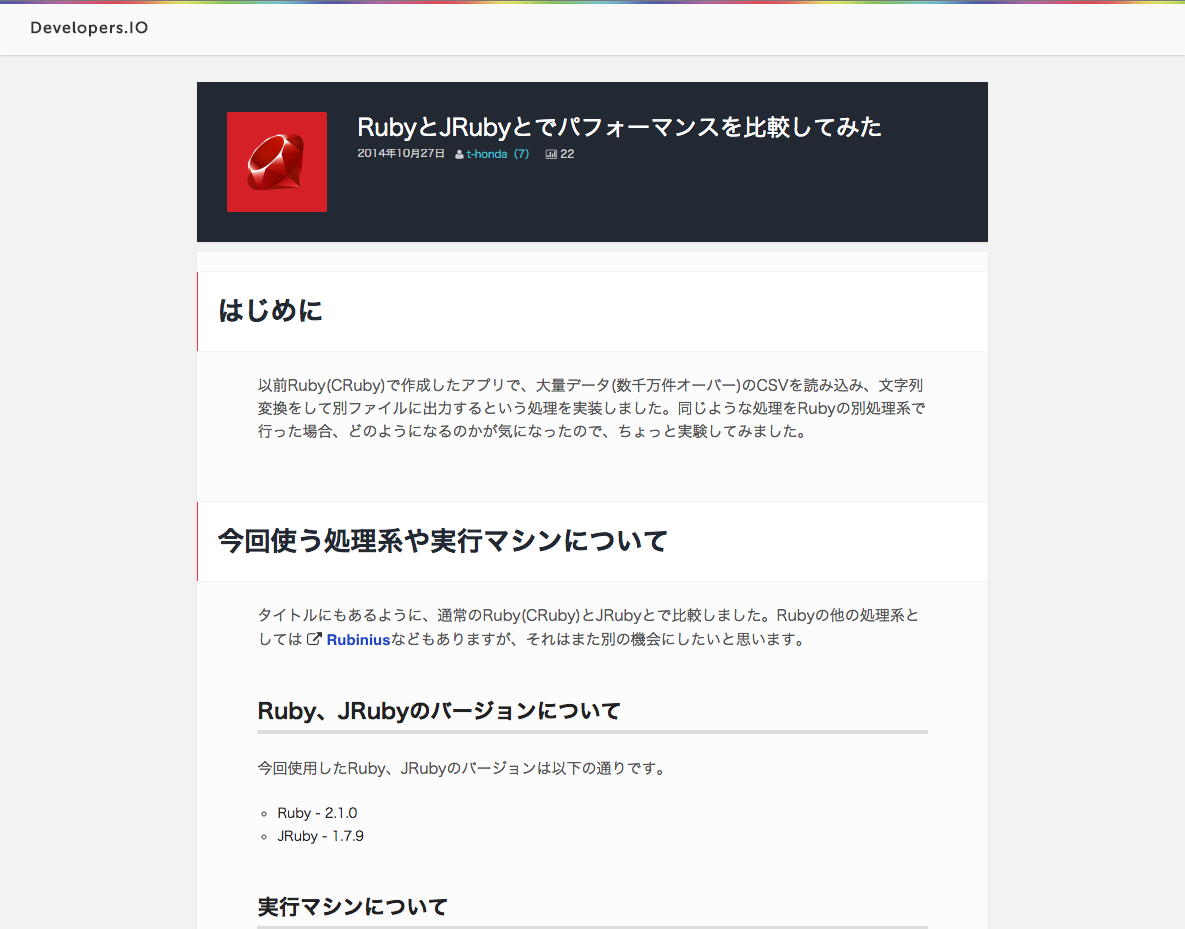Screen dimensions: 1185x929
Task: Select the はじめに heading
Action: click(271, 310)
